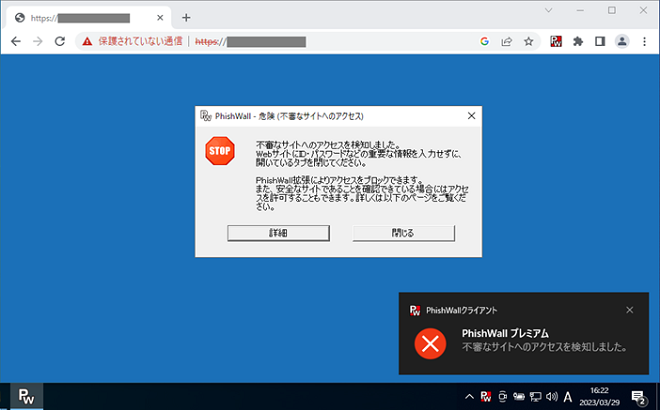Reload the page
This screenshot has height=410, width=660.
pyautogui.click(x=60, y=42)
